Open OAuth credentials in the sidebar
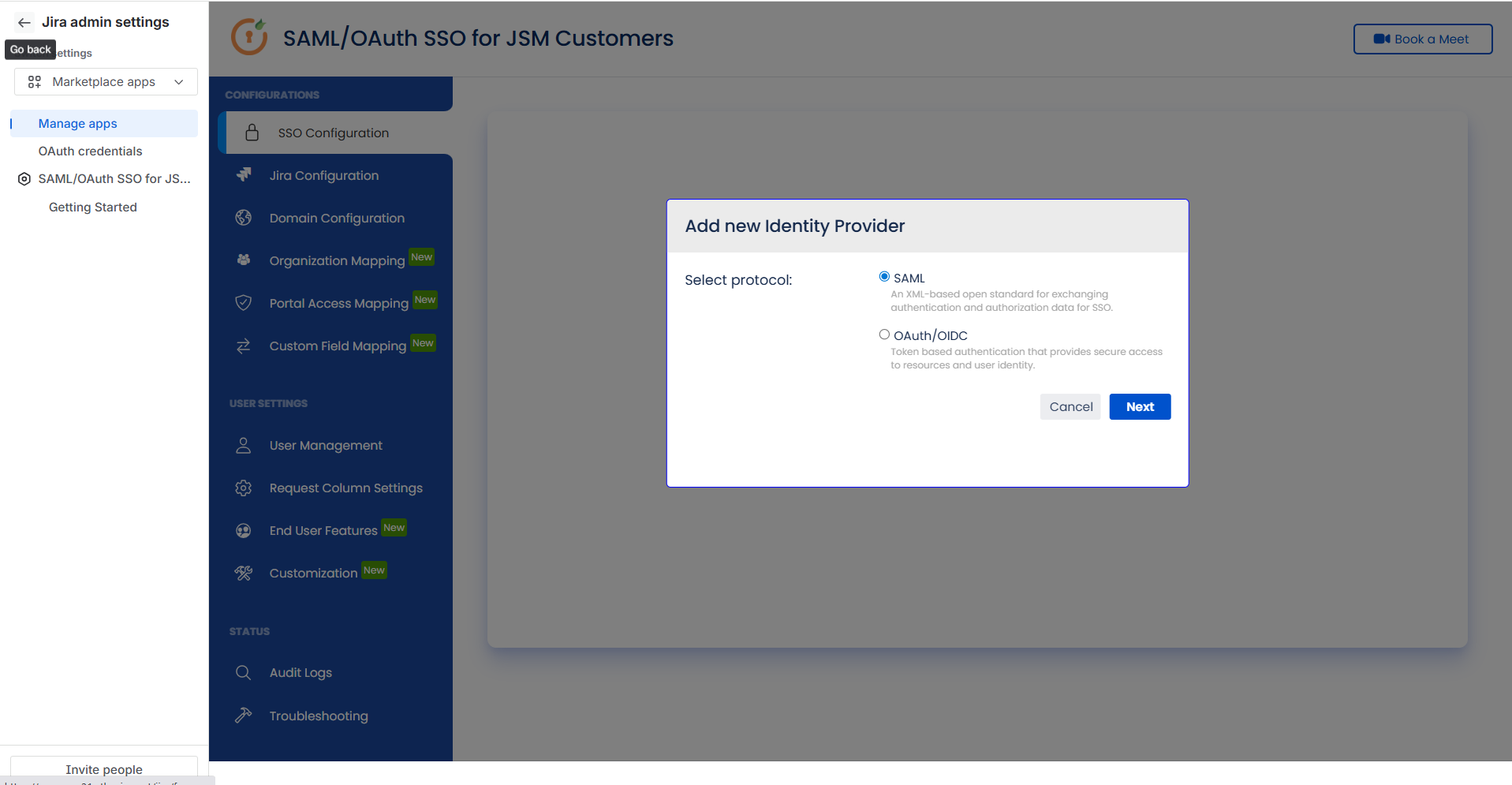This screenshot has width=1512, height=785. click(x=90, y=151)
